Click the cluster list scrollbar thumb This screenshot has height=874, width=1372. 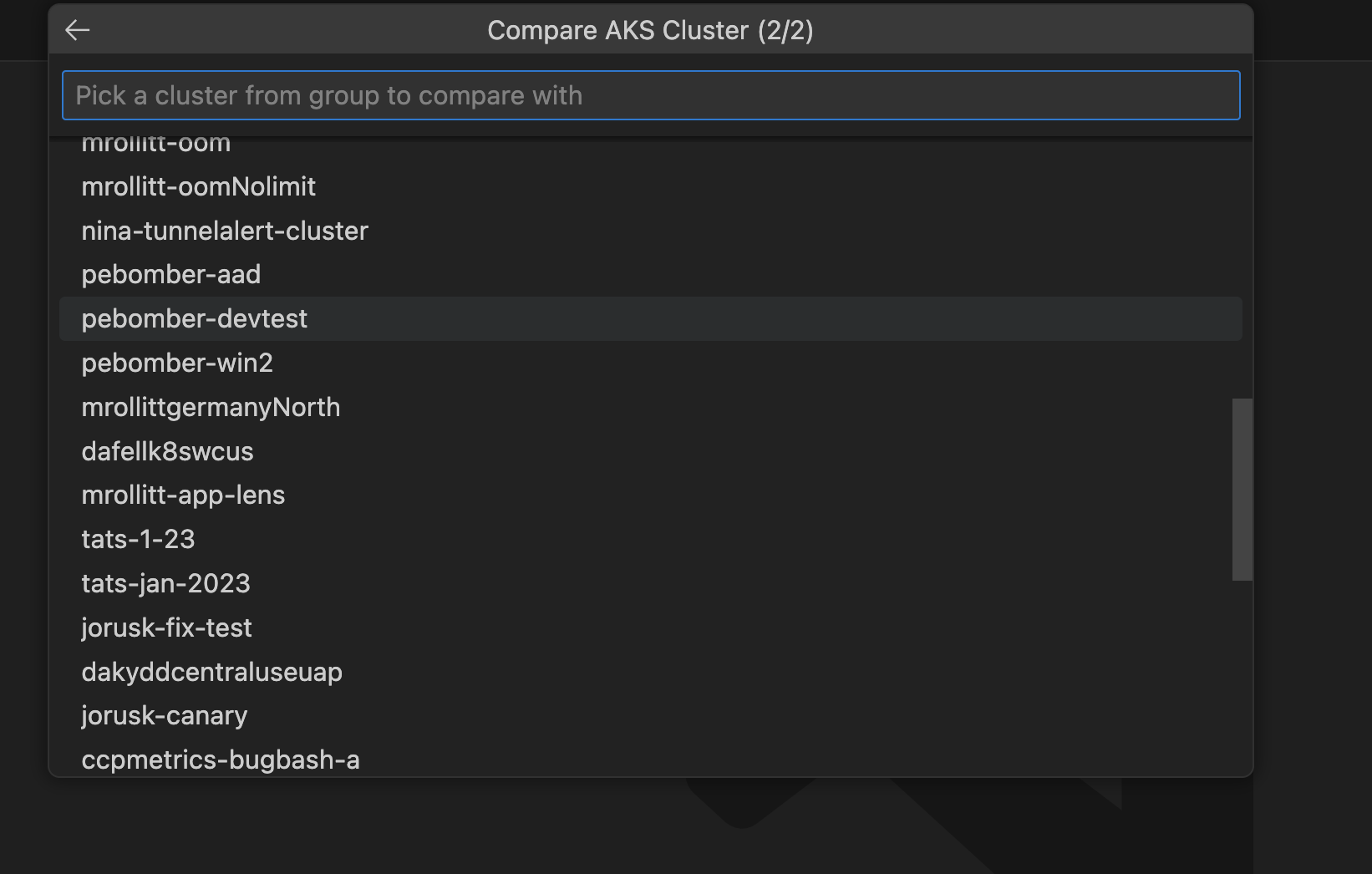[x=1242, y=490]
